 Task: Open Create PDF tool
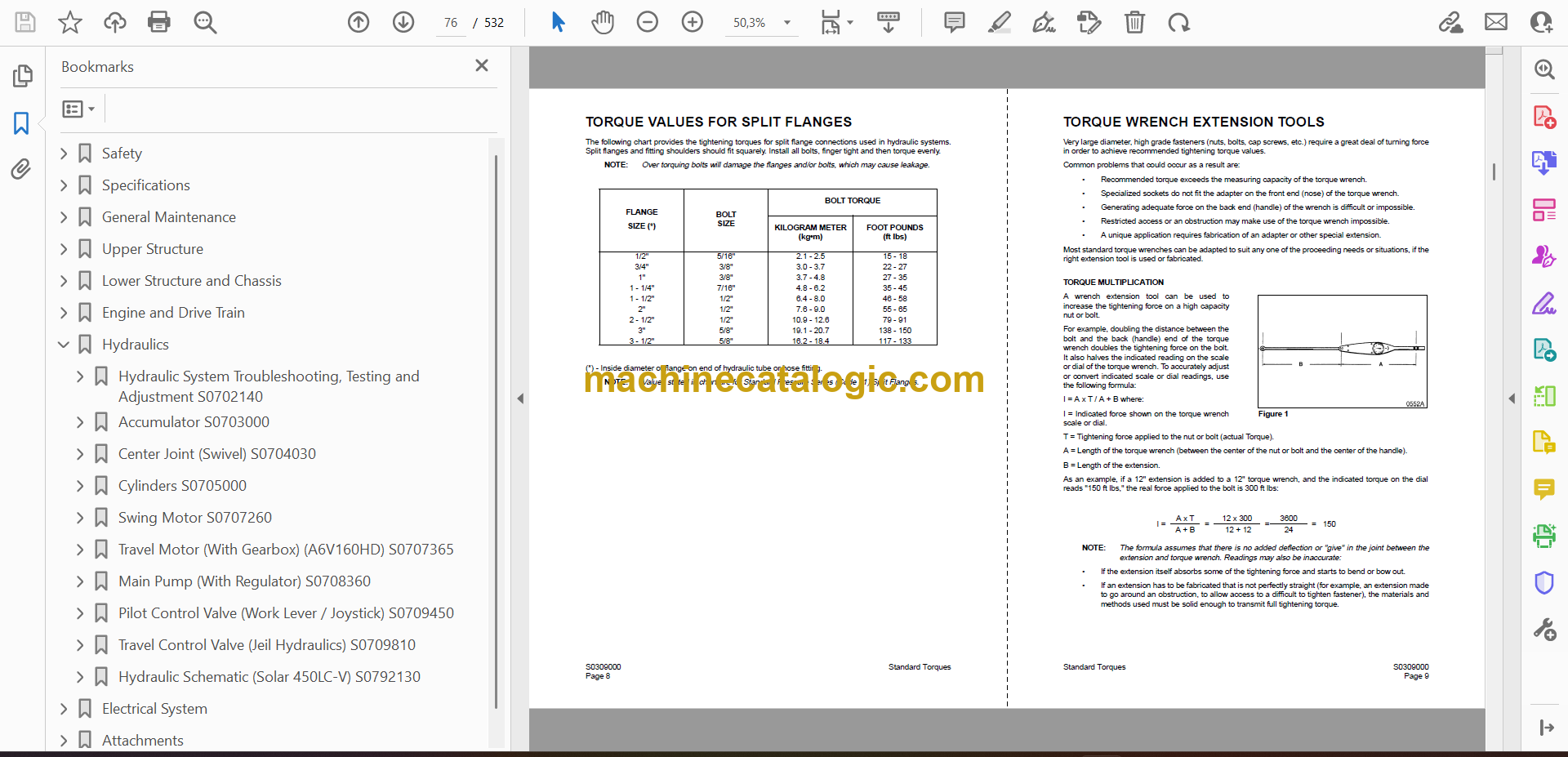point(1543,117)
